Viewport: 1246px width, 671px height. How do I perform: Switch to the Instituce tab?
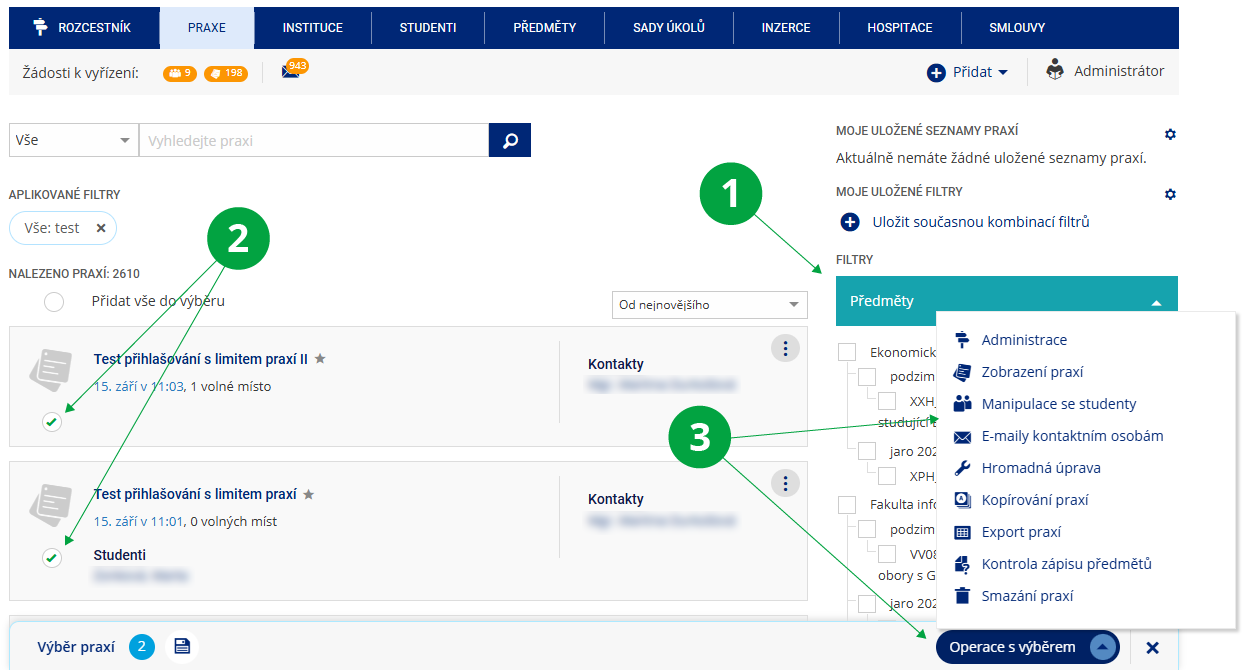(x=312, y=28)
